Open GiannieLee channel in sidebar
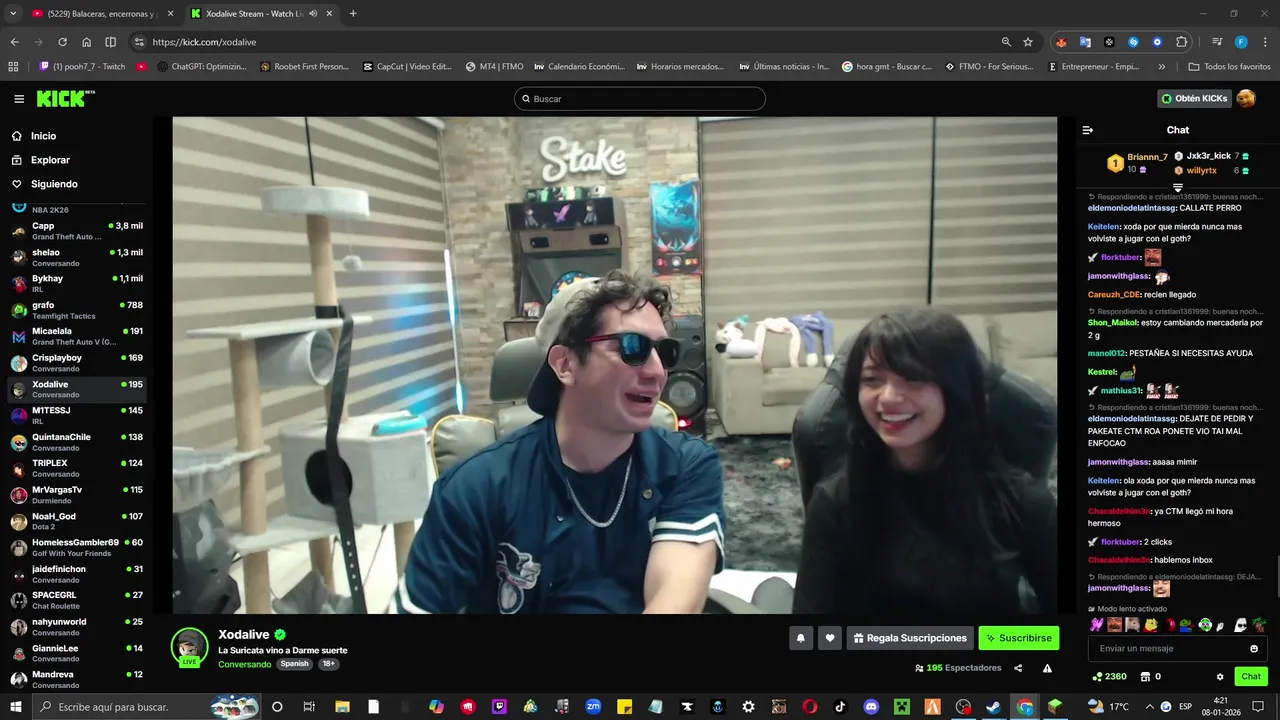The height and width of the screenshot is (720, 1280). point(77,653)
